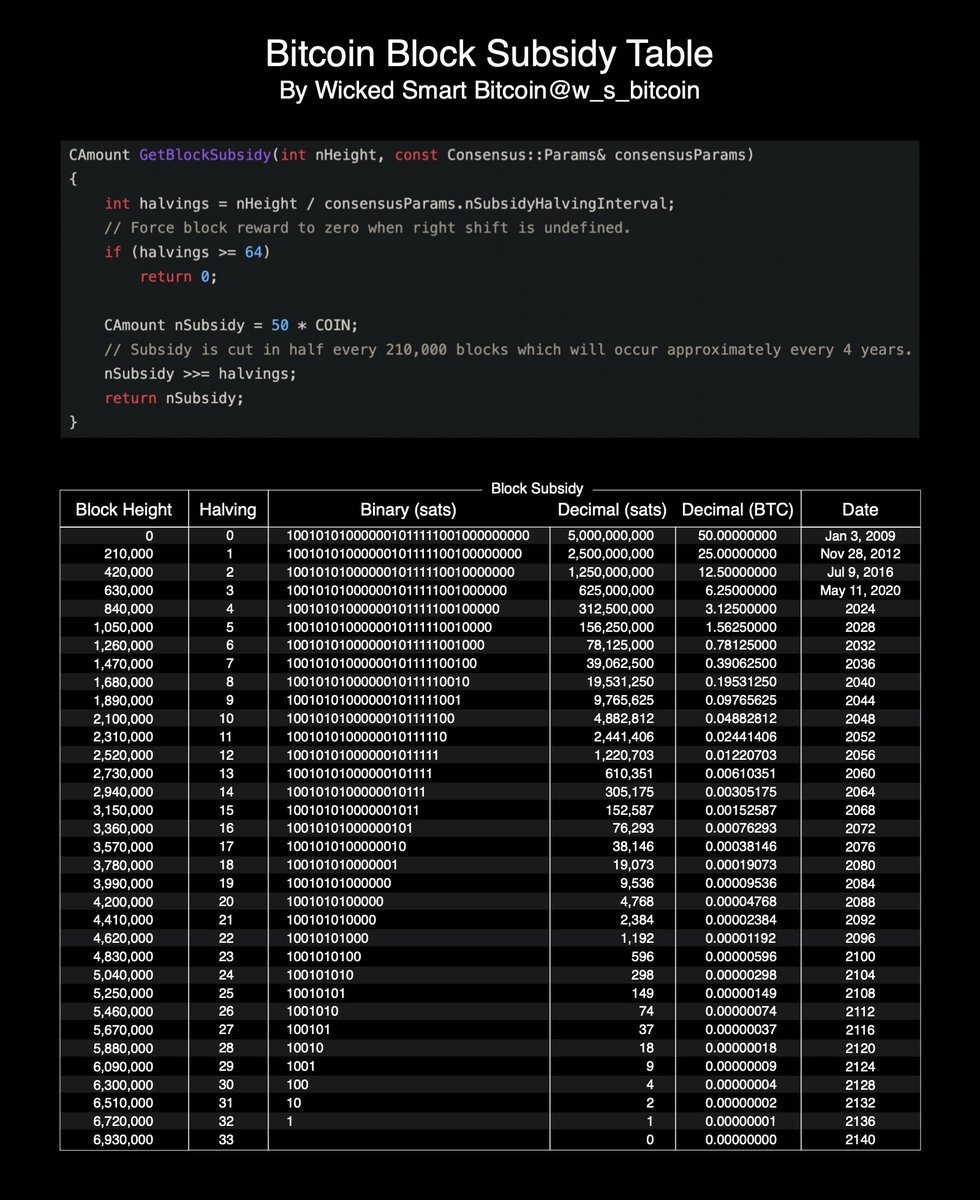Image resolution: width=980 pixels, height=1200 pixels.
Task: Click the 'Date' column header
Action: click(860, 509)
